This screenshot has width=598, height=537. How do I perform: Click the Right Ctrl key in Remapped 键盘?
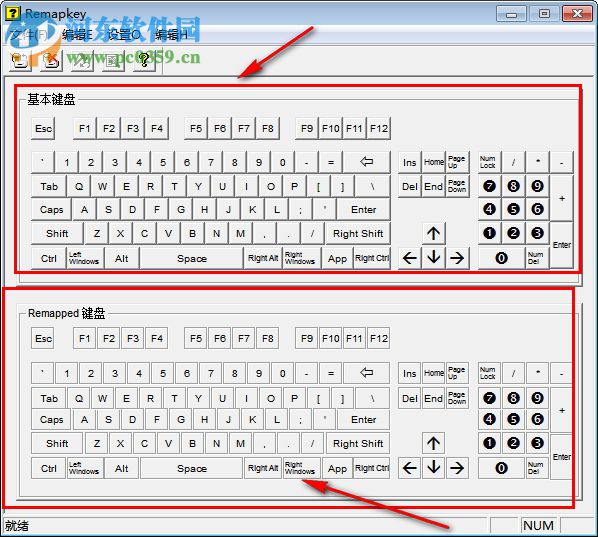pos(372,468)
